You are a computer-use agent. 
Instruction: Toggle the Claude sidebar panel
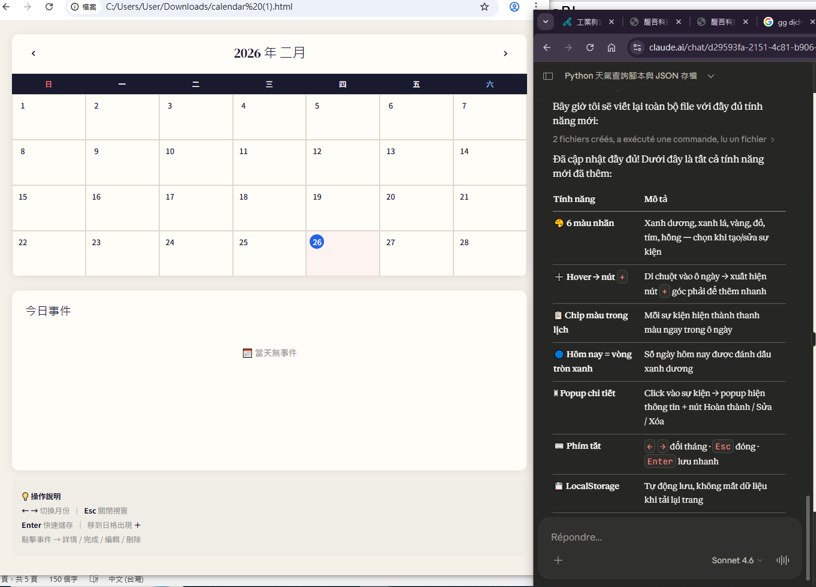click(x=548, y=76)
